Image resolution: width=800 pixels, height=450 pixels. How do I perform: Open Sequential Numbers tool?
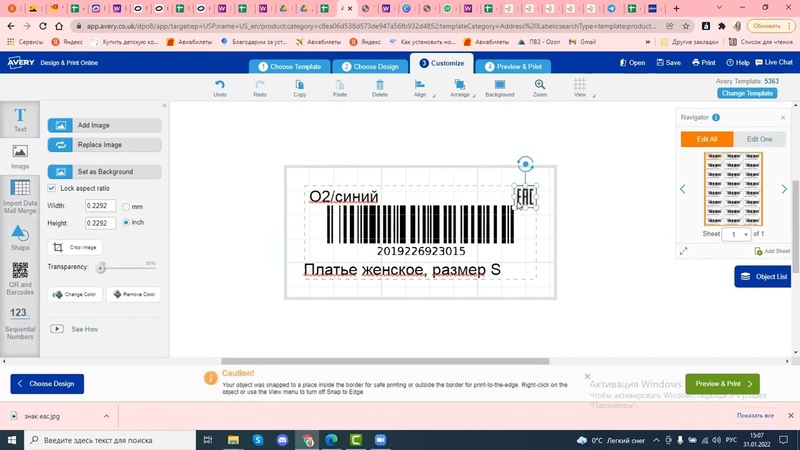(x=20, y=323)
